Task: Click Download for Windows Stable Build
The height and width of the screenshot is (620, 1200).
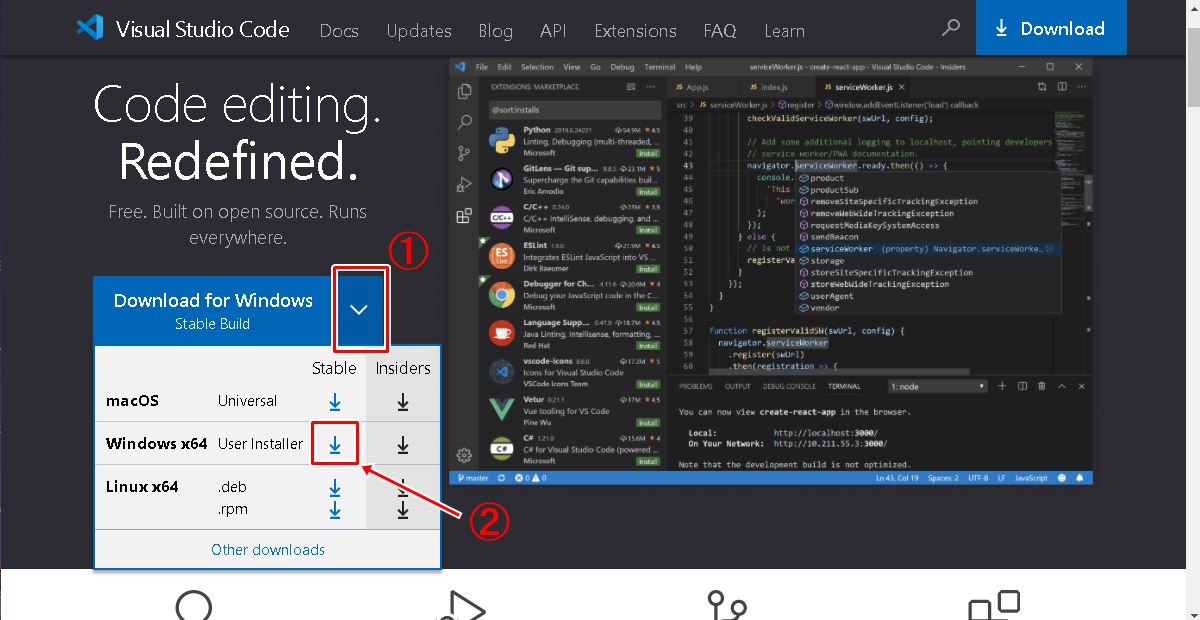Action: tap(213, 310)
